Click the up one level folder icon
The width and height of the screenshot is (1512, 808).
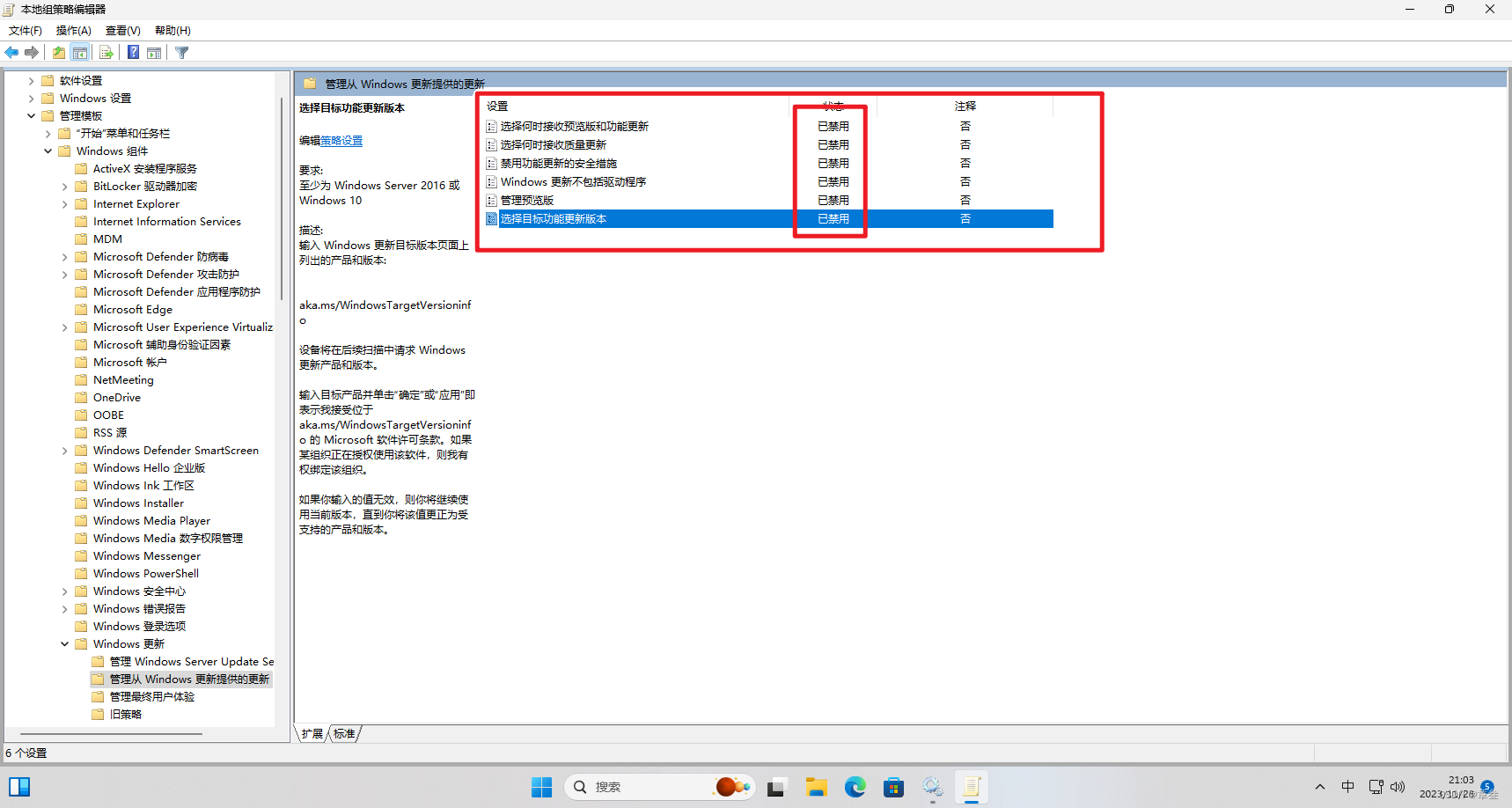click(58, 53)
